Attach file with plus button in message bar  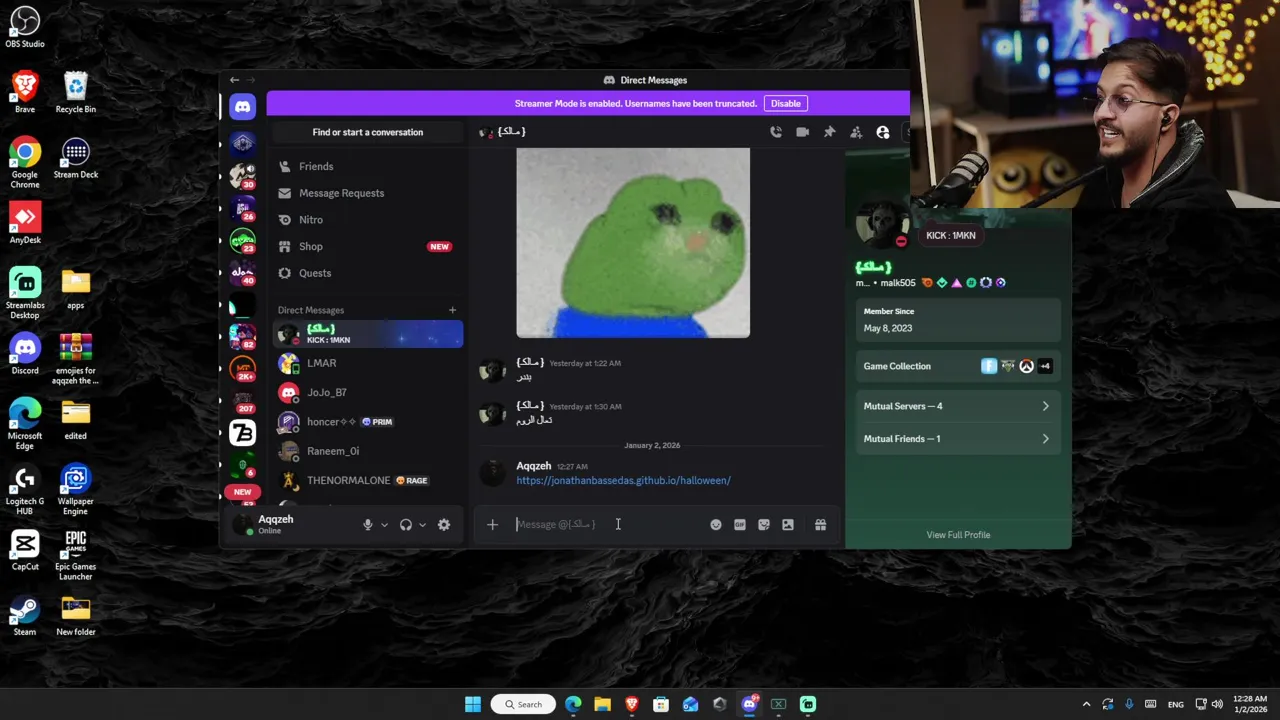coord(492,524)
